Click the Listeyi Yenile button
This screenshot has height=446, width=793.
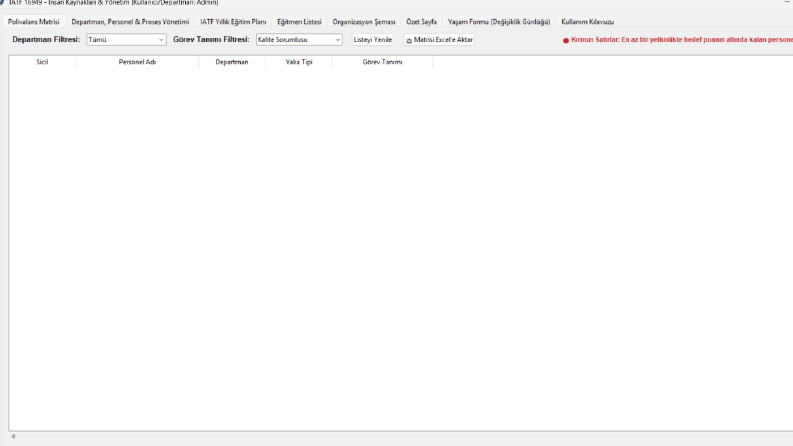(x=372, y=39)
